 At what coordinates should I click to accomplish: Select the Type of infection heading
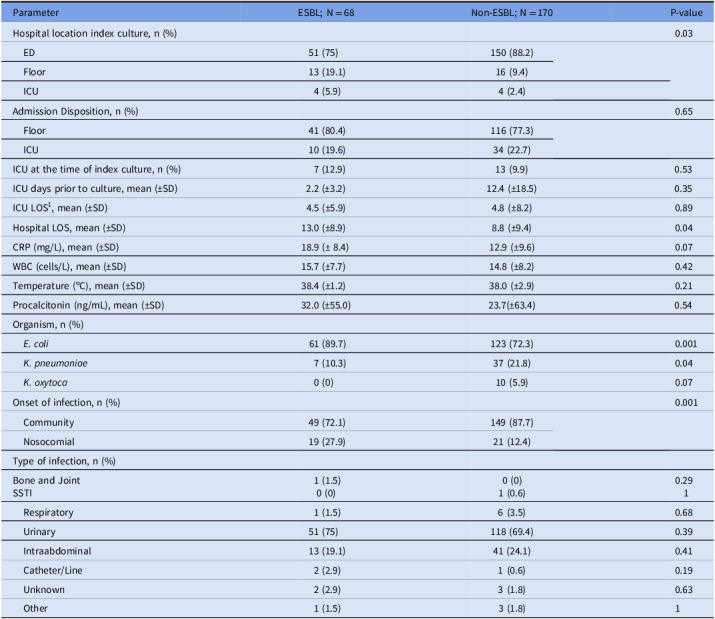coord(64,461)
